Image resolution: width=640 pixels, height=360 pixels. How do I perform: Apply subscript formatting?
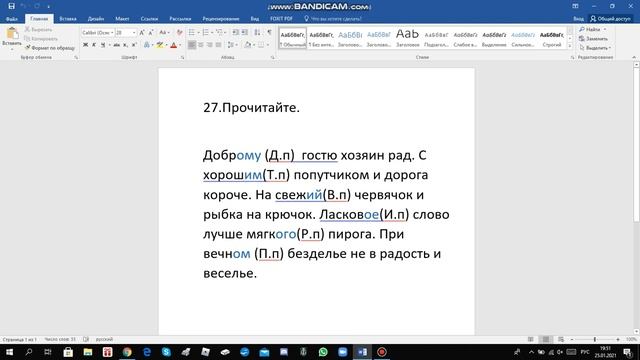[x=125, y=45]
